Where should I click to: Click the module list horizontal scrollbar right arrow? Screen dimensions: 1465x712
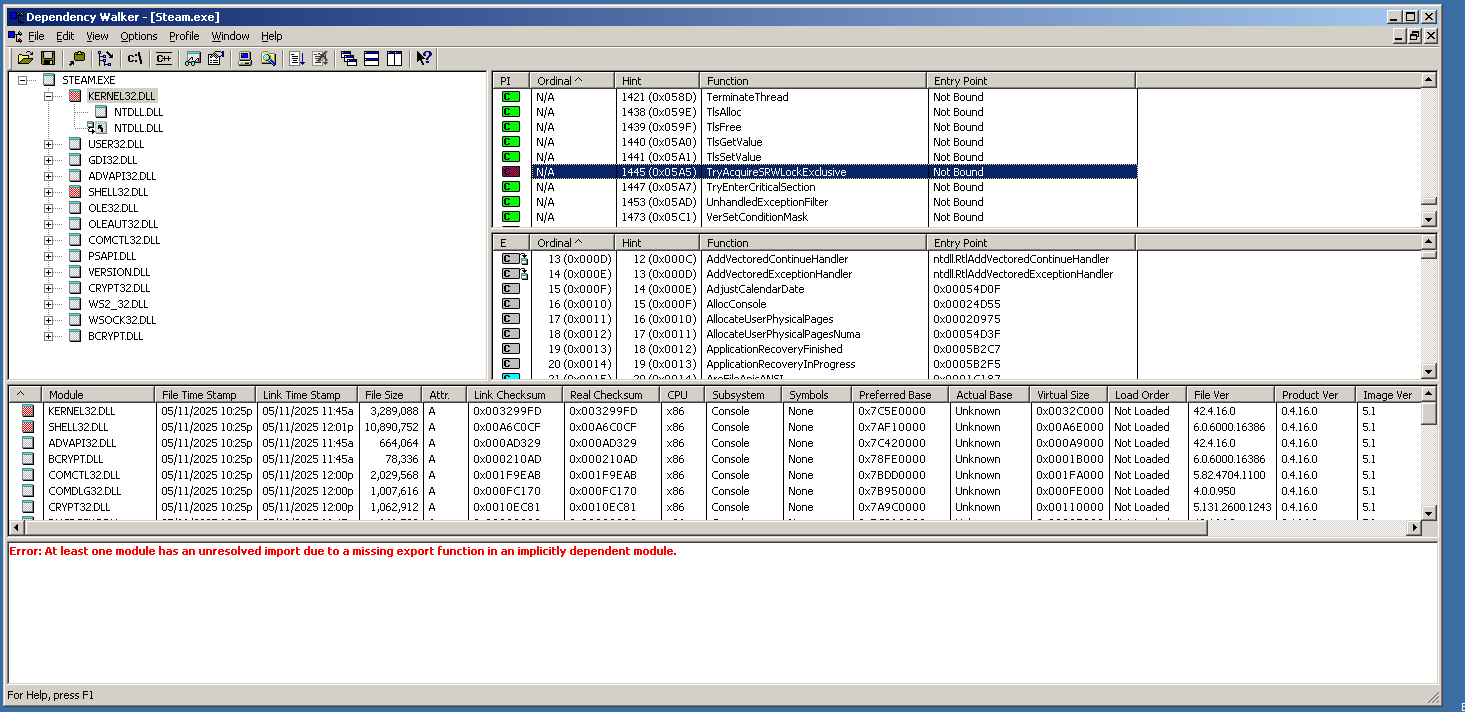[1414, 527]
